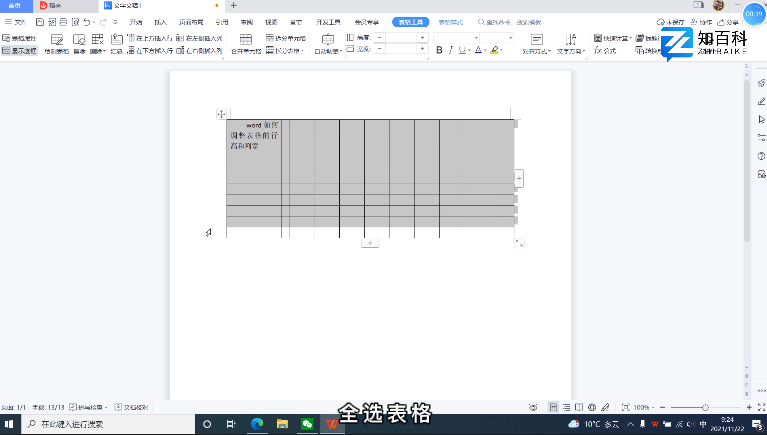This screenshot has width=767, height=435.
Task: Click the table resize handle at corner
Action: (x=519, y=243)
